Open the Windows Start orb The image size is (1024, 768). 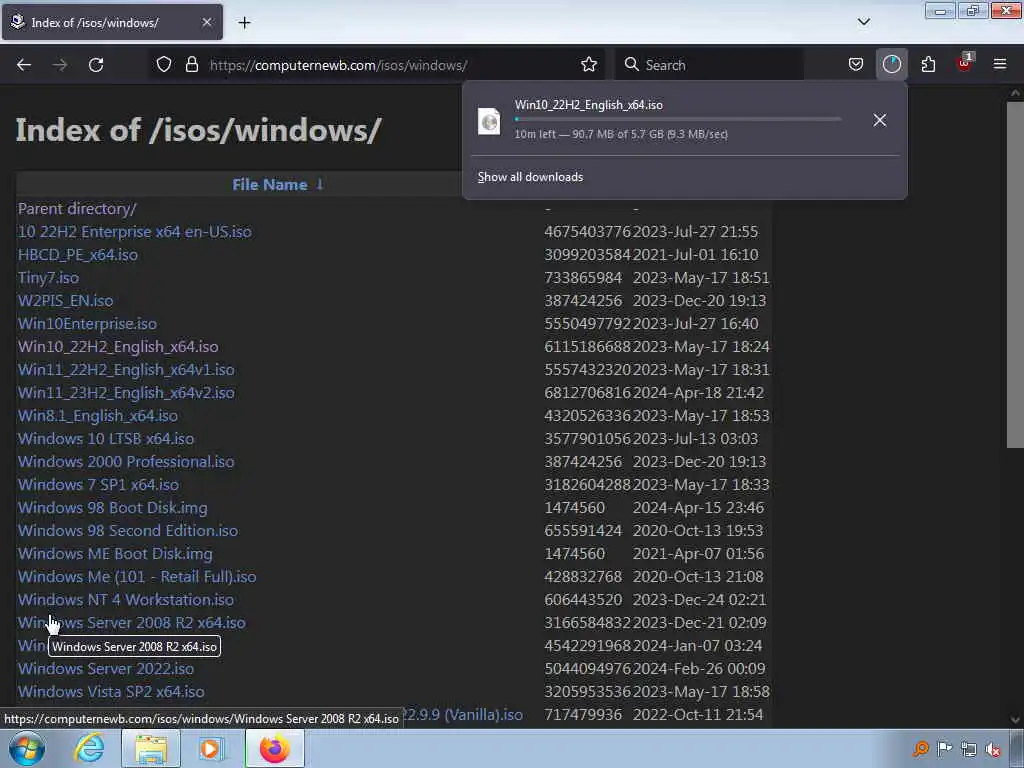[27, 749]
